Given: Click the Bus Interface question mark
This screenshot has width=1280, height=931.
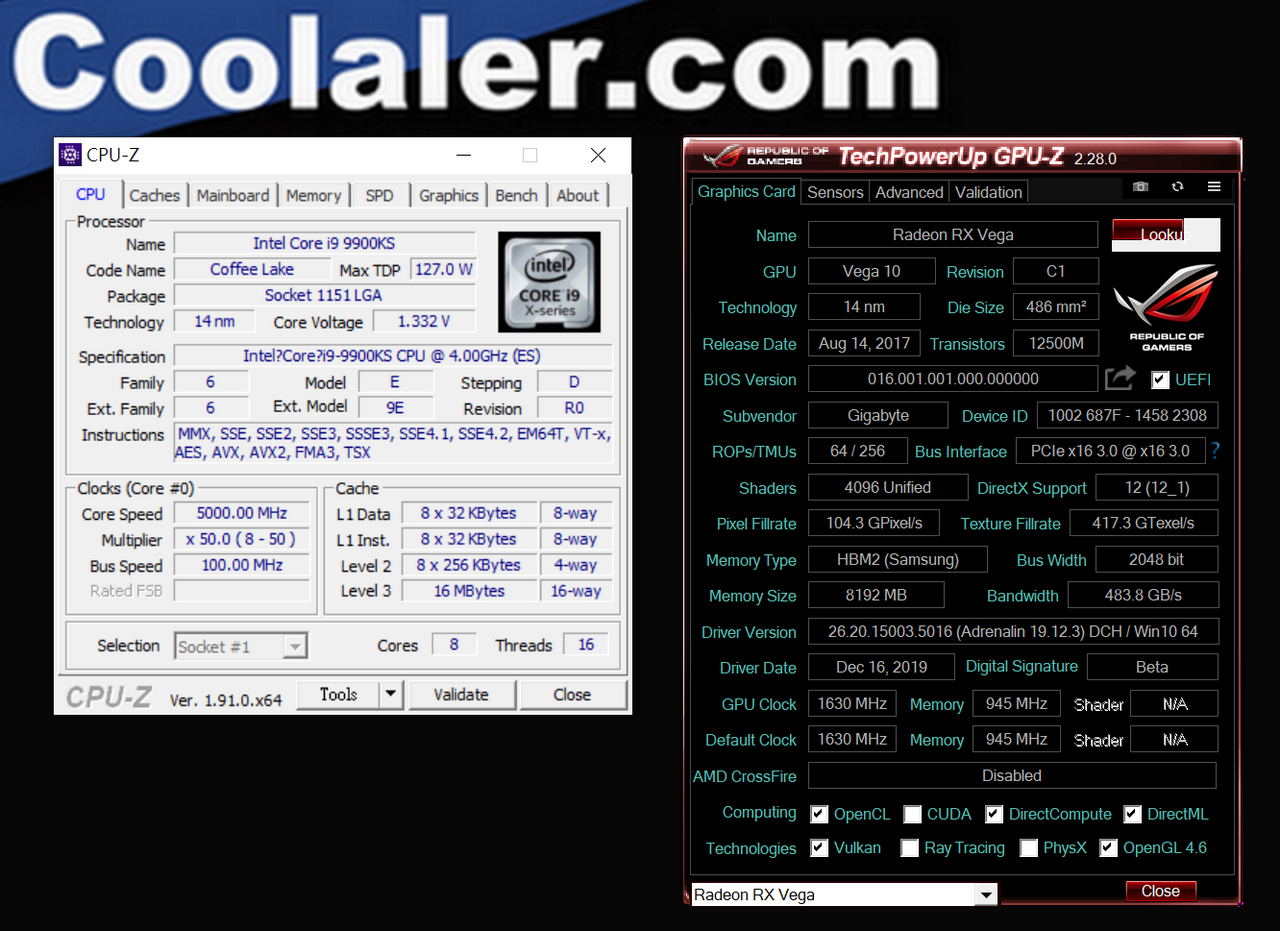Looking at the screenshot, I should 1215,451.
